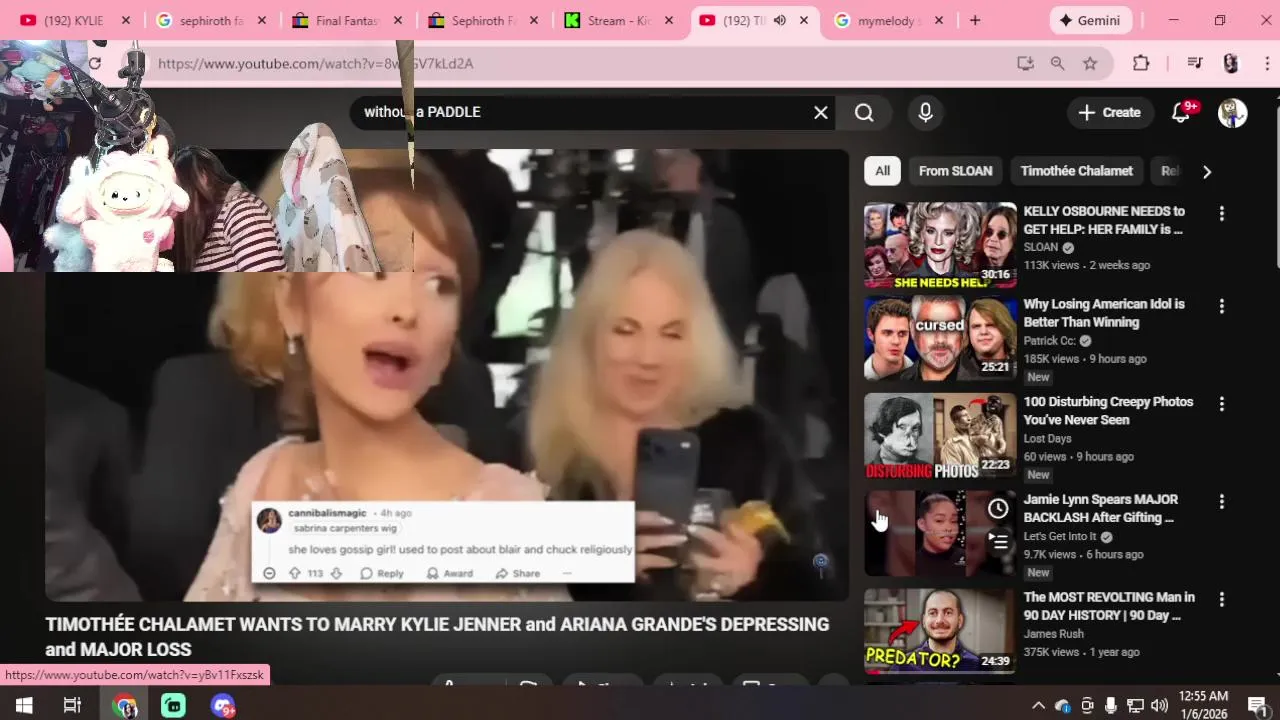Select the Timothée Chalamet chip
Viewport: 1280px width, 720px height.
point(1076,171)
